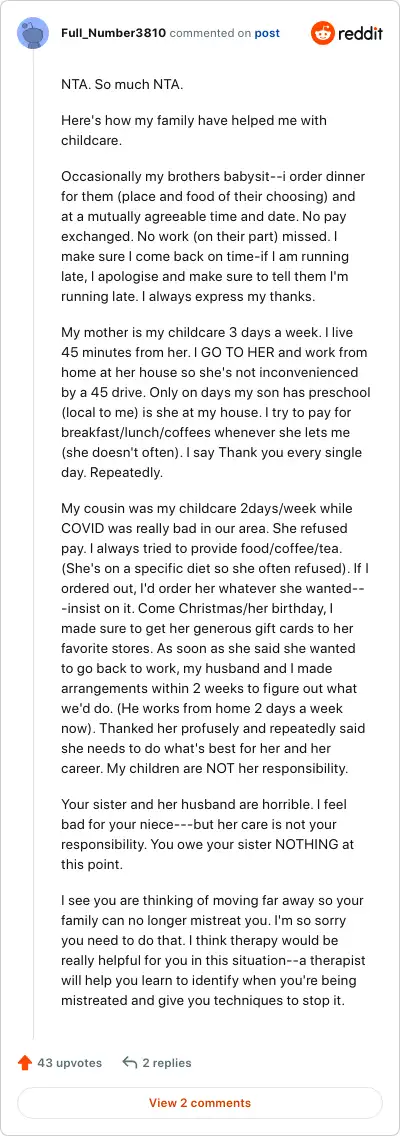Image resolution: width=400 pixels, height=1136 pixels.
Task: Open the 2 replies link
Action: pos(167,1063)
